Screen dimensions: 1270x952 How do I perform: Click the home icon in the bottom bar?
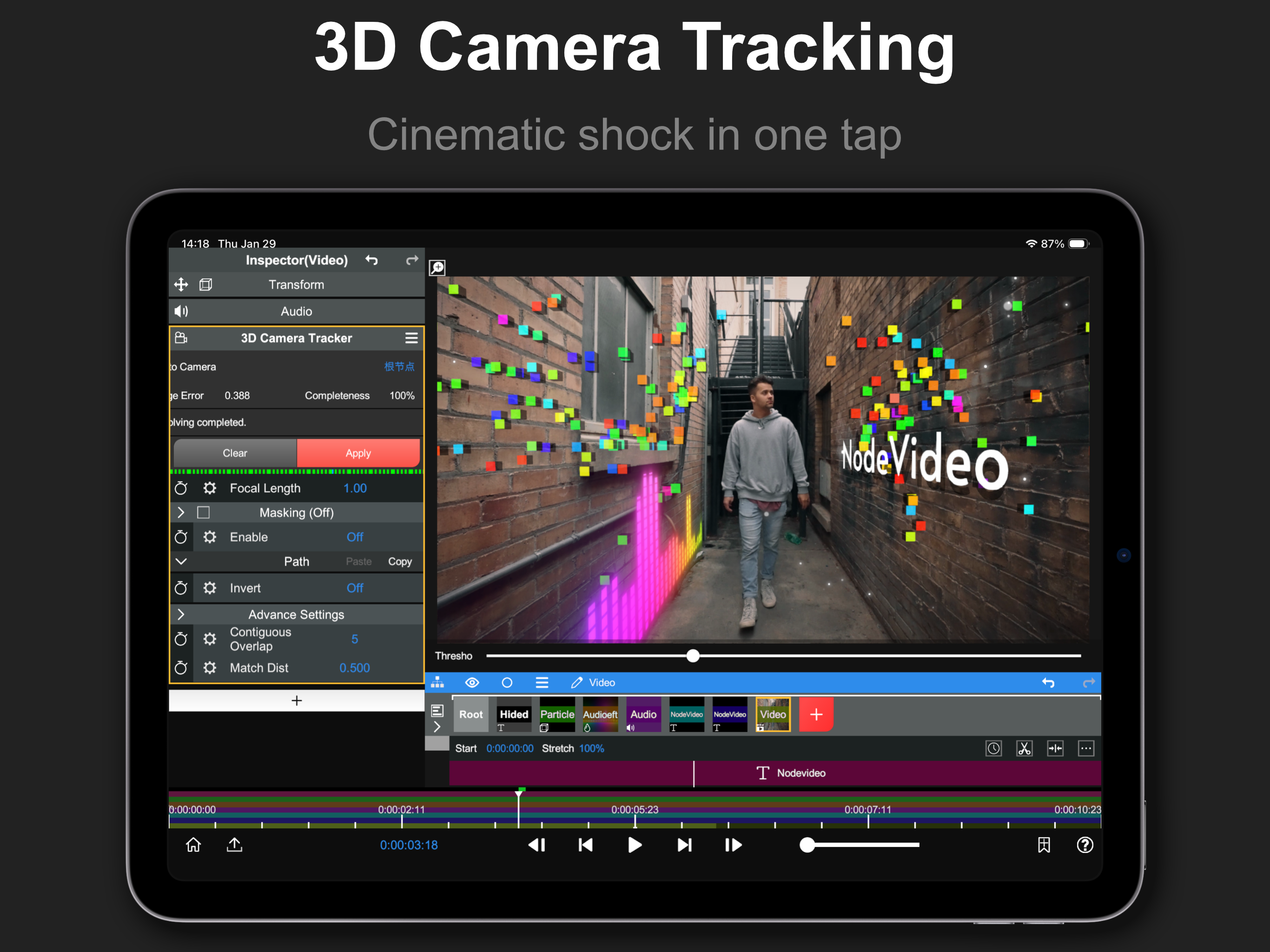(193, 845)
